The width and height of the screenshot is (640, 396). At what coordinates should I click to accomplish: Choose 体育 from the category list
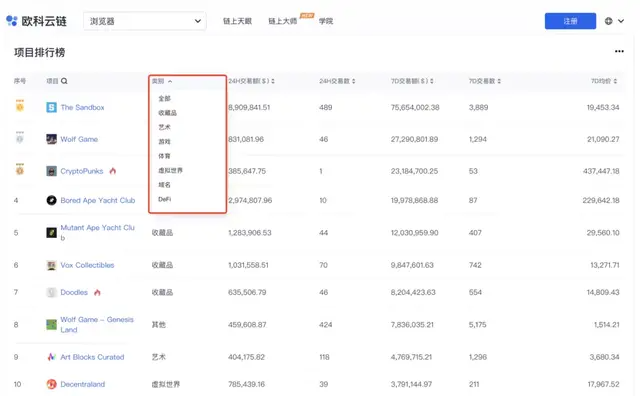click(164, 156)
